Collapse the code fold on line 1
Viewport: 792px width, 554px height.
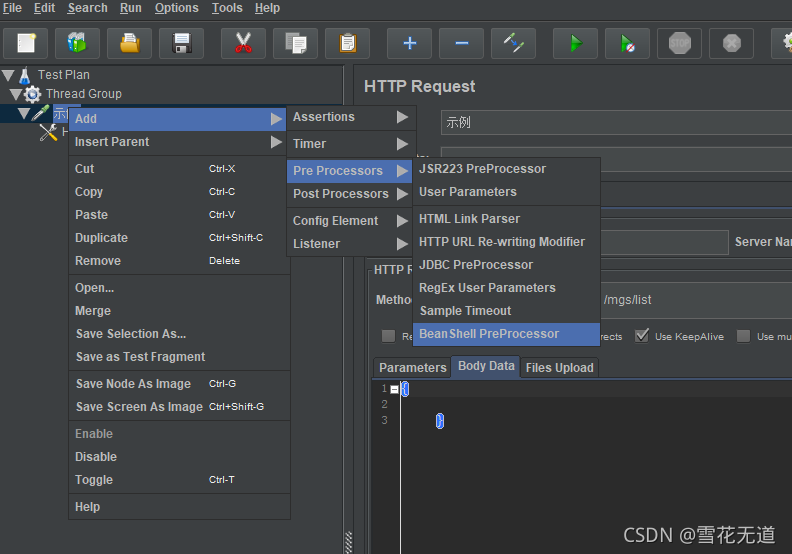pos(394,389)
